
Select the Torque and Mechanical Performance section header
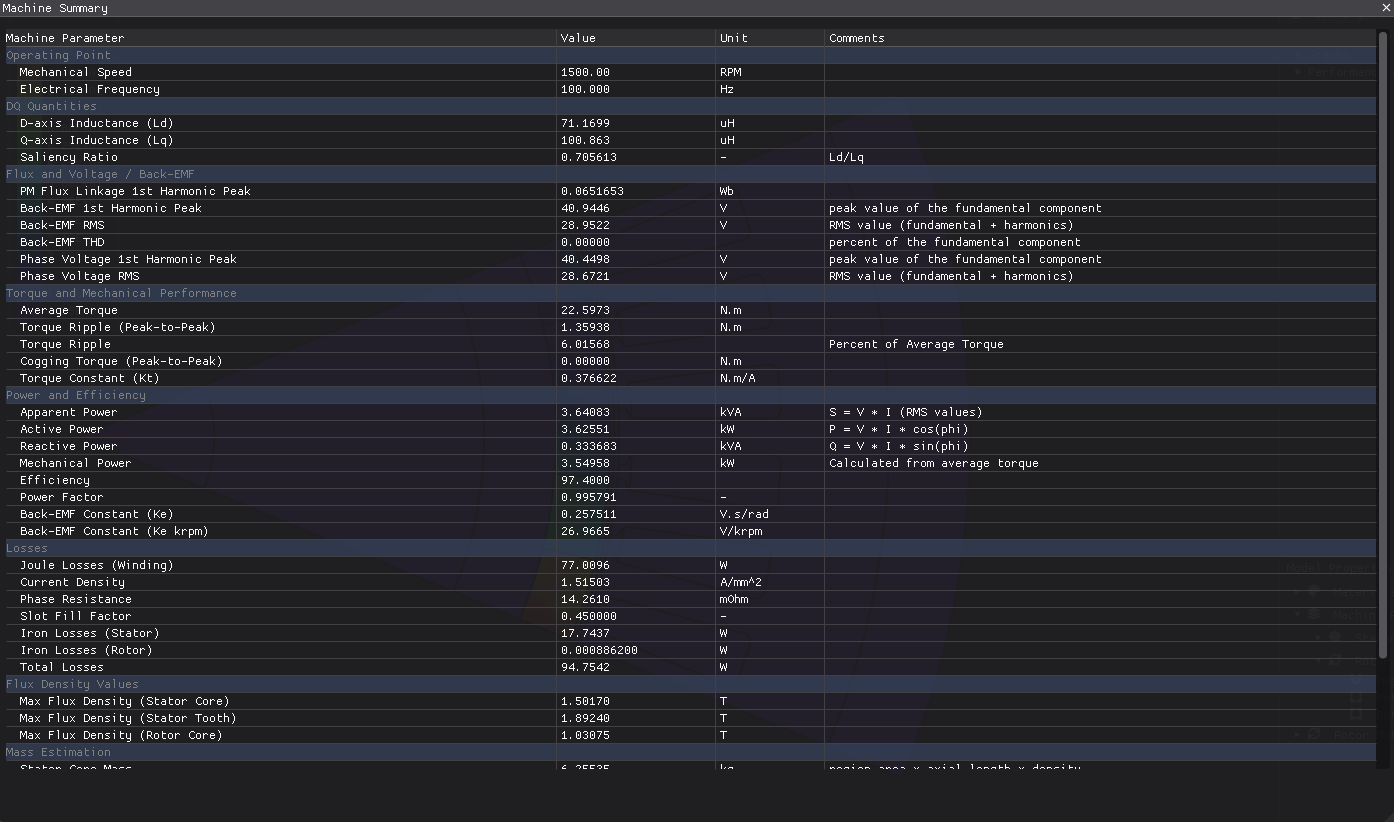click(x=690, y=293)
